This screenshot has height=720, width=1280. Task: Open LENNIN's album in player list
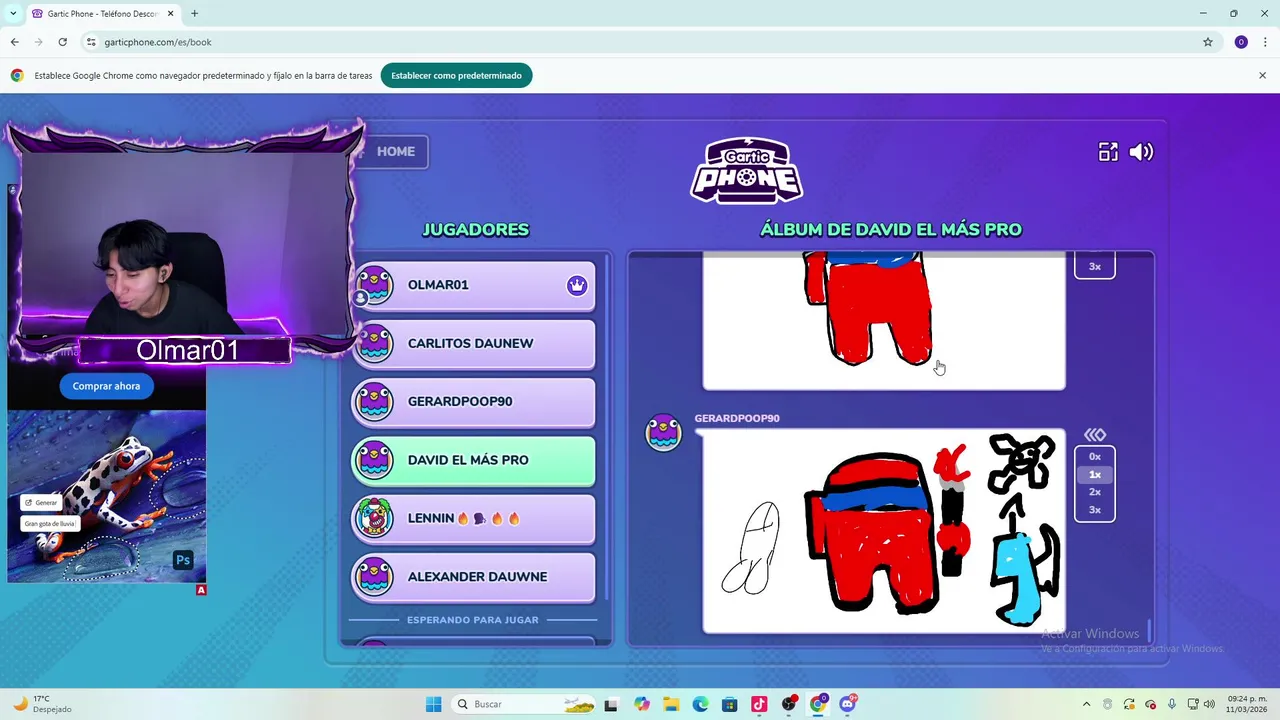click(x=474, y=518)
